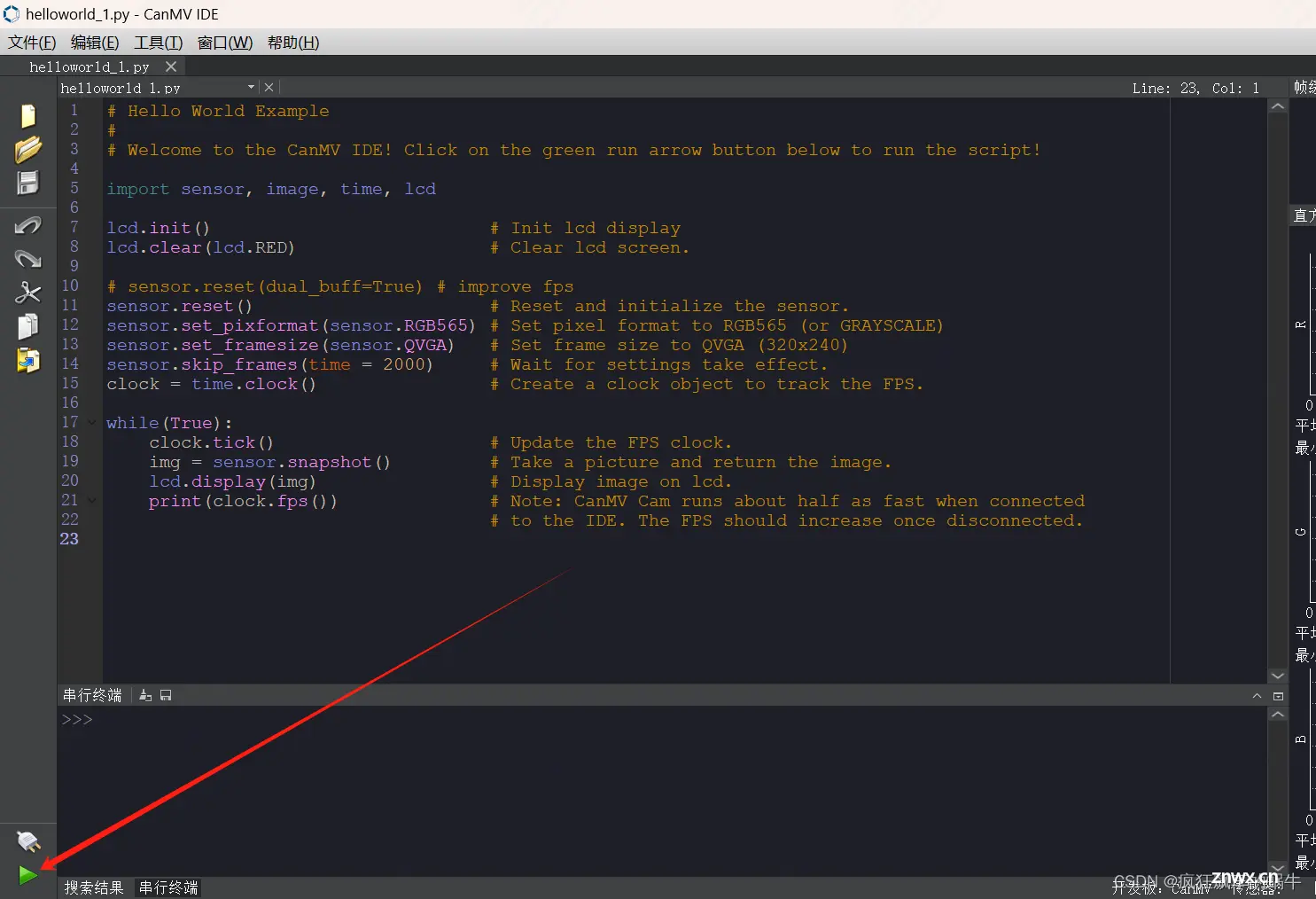Click the undo arrow icon
The height and width of the screenshot is (899, 1316).
[28, 225]
